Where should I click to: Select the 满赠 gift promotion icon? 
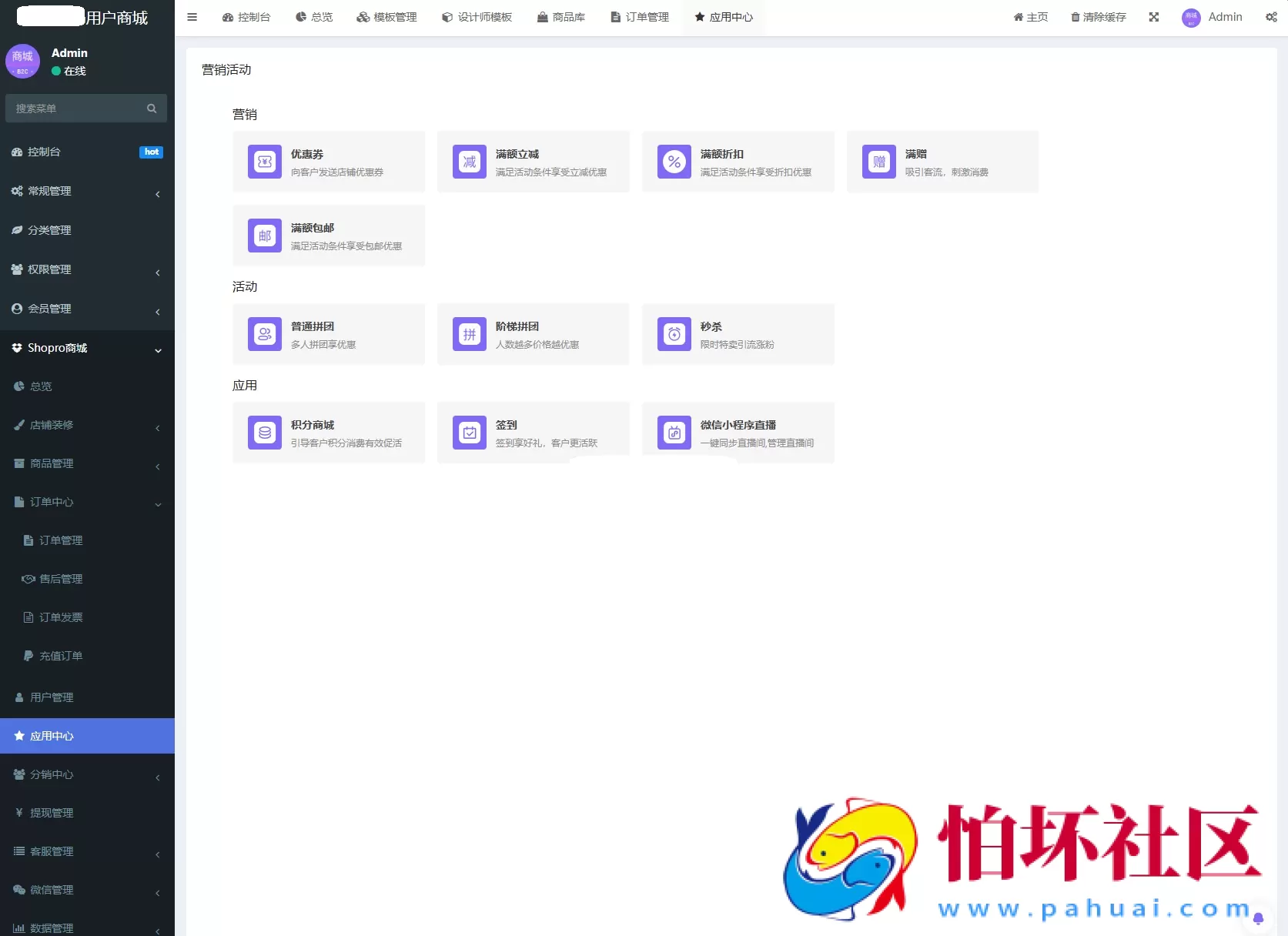(878, 162)
